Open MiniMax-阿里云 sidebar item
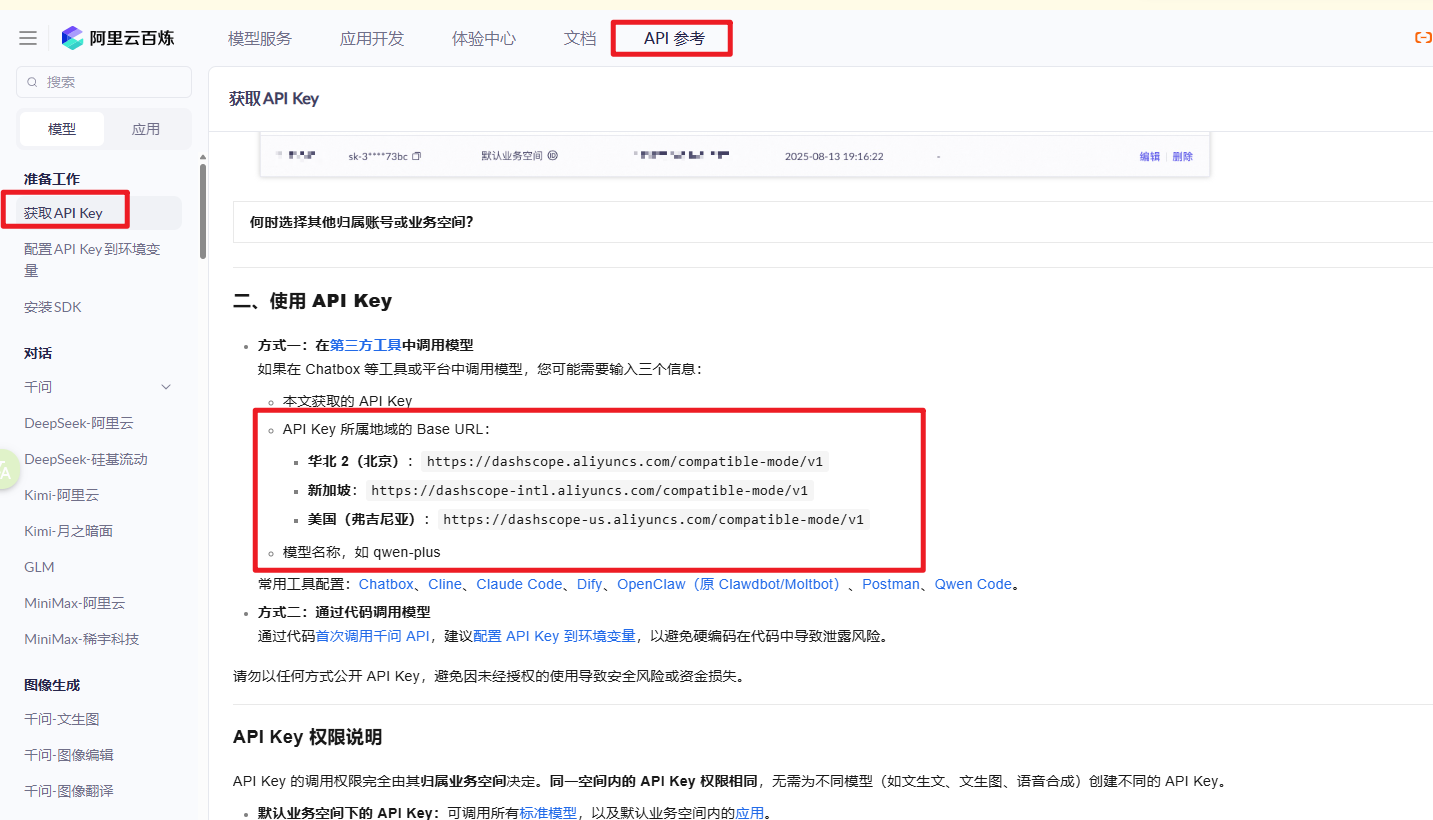The image size is (1433, 820). (75, 603)
